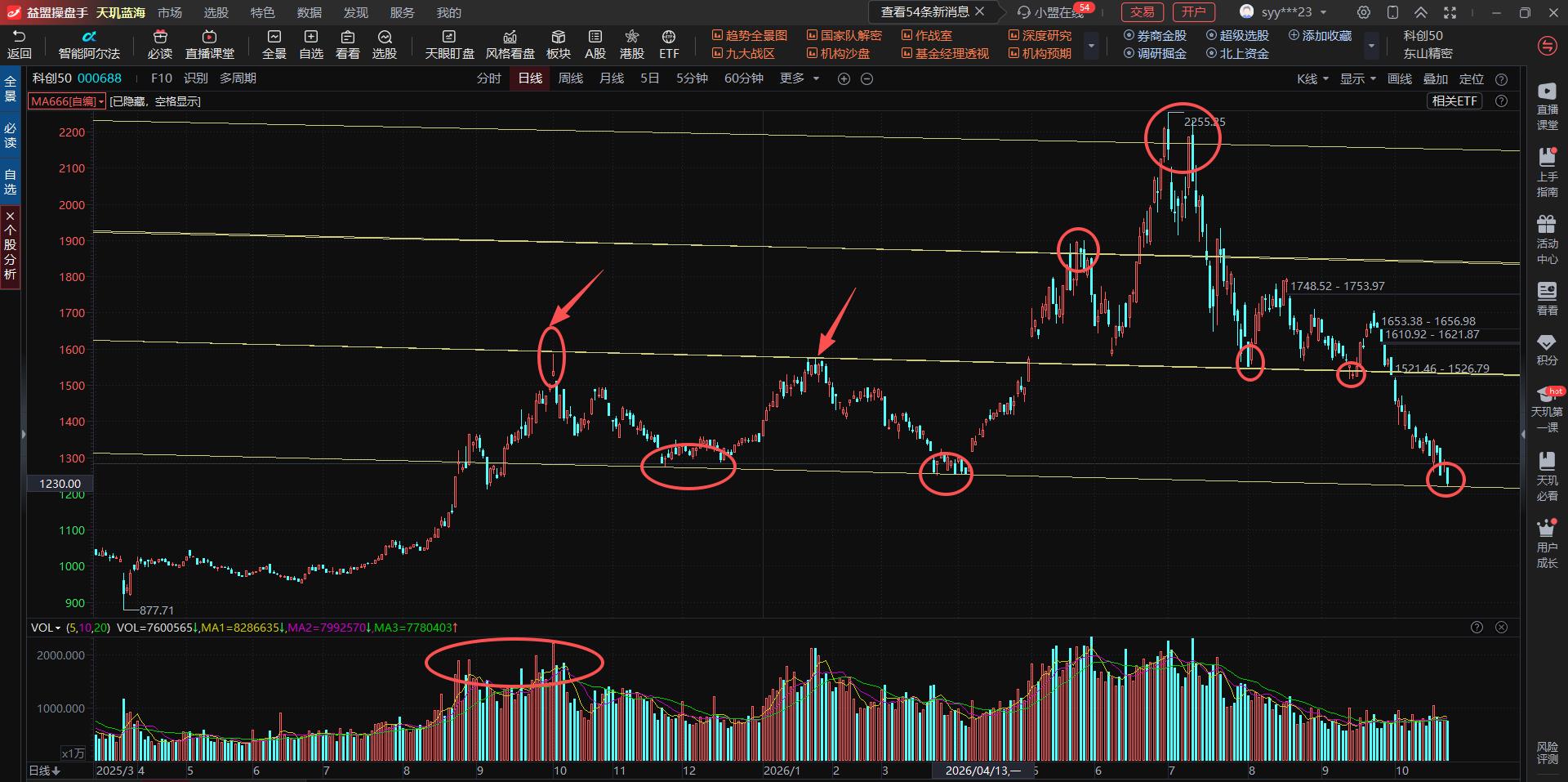This screenshot has height=782, width=1568.
Task: Open 活动中心 gift icon in sidebar
Action: pos(1547,239)
